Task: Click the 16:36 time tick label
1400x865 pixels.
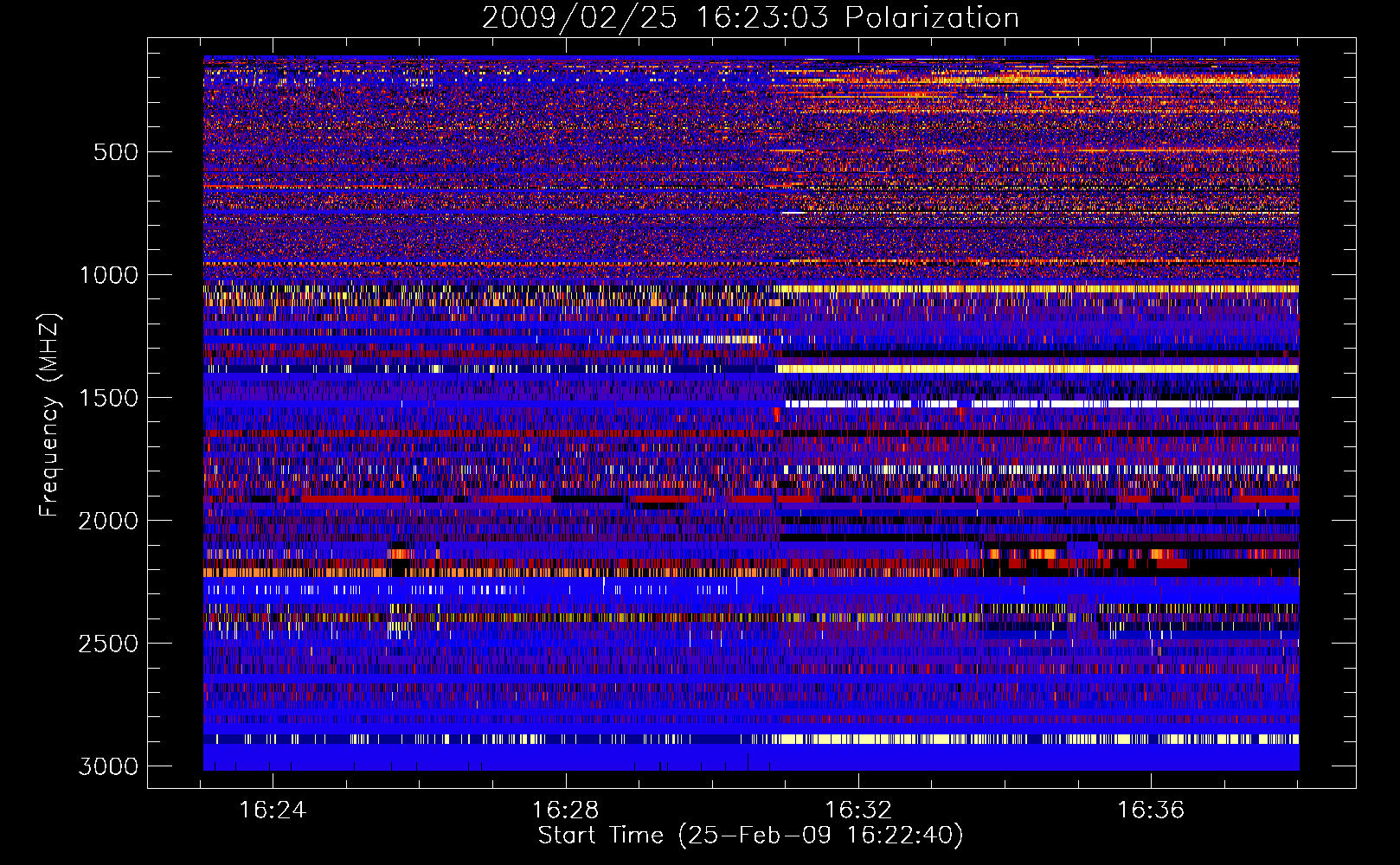Action: (x=1151, y=811)
